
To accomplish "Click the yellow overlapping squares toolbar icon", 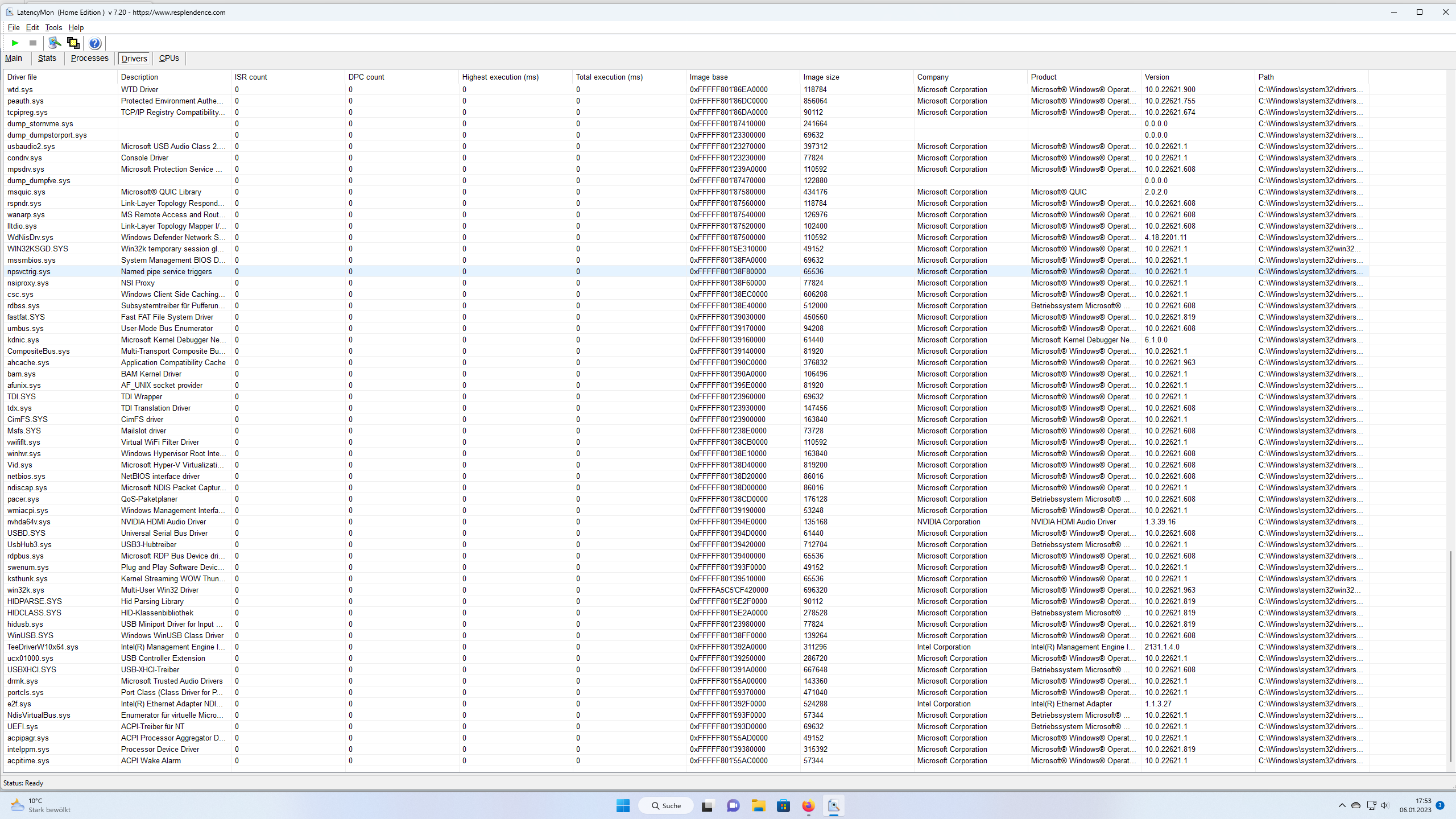I will pos(73,43).
